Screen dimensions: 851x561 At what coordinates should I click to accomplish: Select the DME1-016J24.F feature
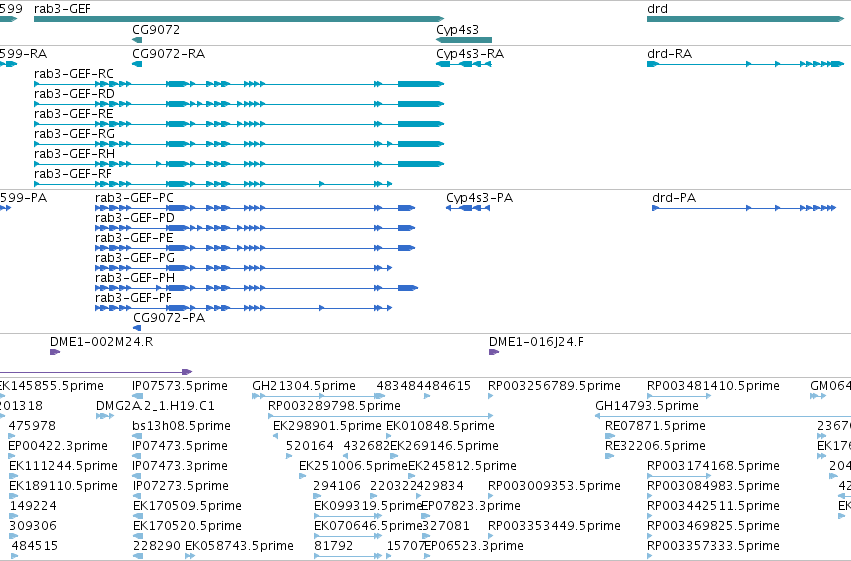pos(536,342)
